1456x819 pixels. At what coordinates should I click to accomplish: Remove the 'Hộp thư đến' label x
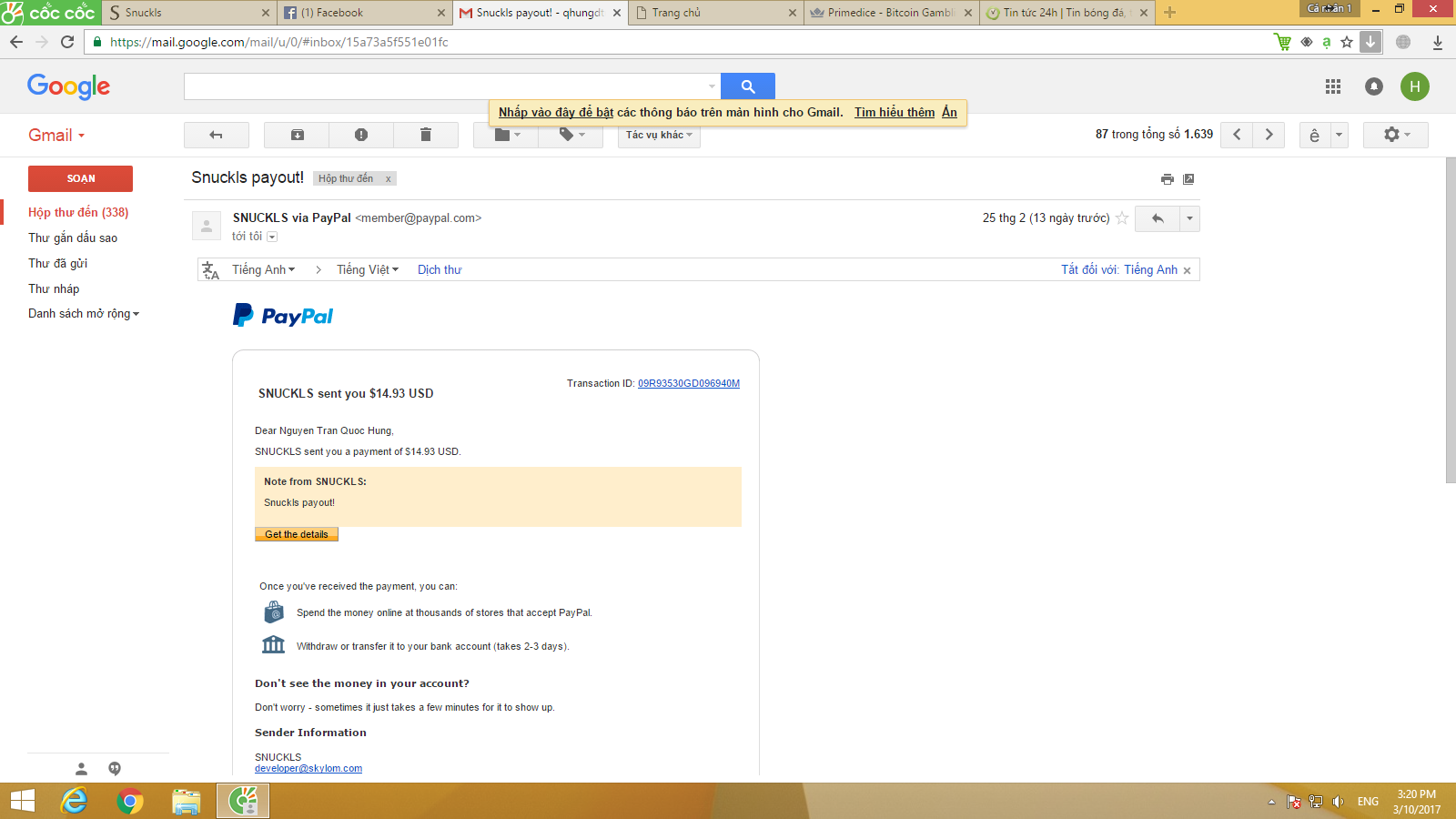point(388,179)
